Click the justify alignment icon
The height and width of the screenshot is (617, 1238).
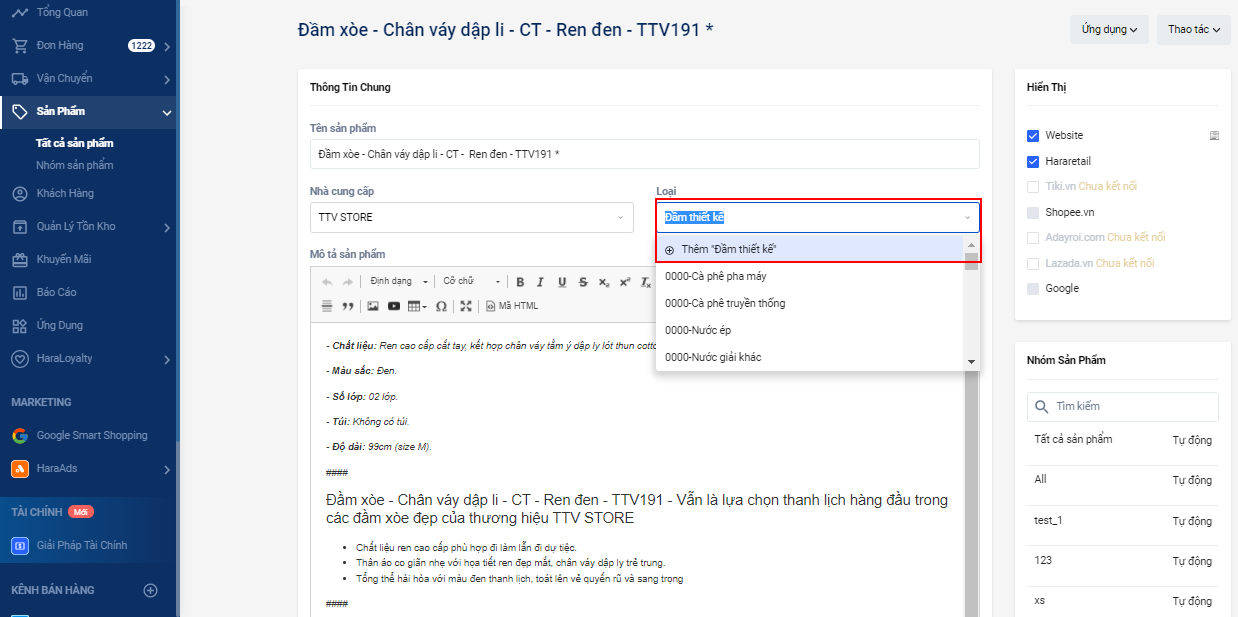(327, 306)
